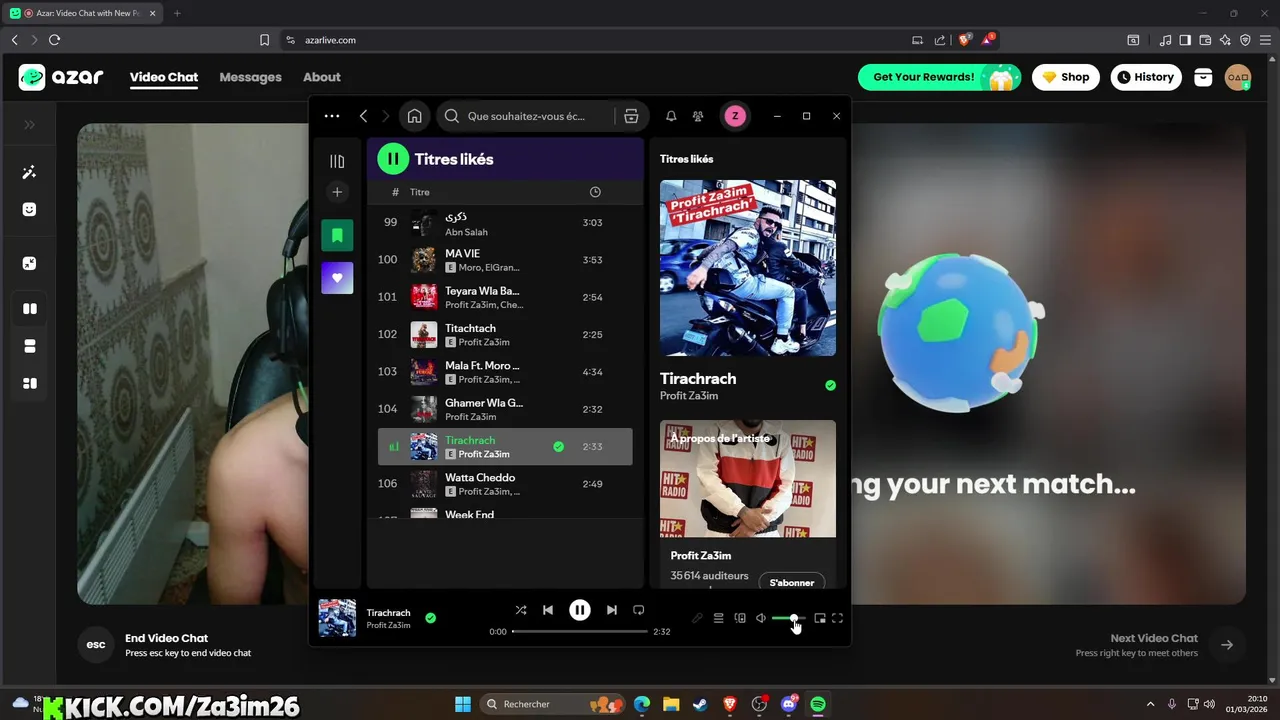Viewport: 1280px width, 720px height.
Task: Pause playback with green Titres likés button
Action: (x=393, y=158)
